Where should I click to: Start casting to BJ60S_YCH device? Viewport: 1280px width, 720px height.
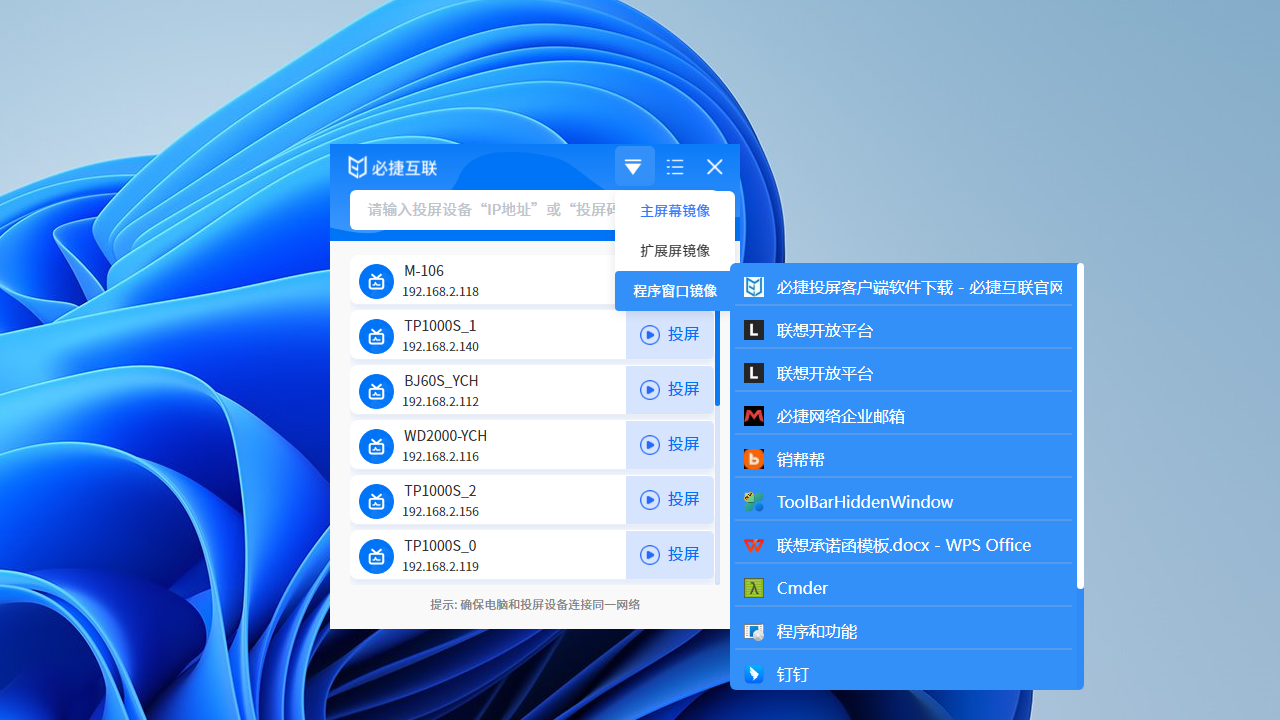click(670, 389)
